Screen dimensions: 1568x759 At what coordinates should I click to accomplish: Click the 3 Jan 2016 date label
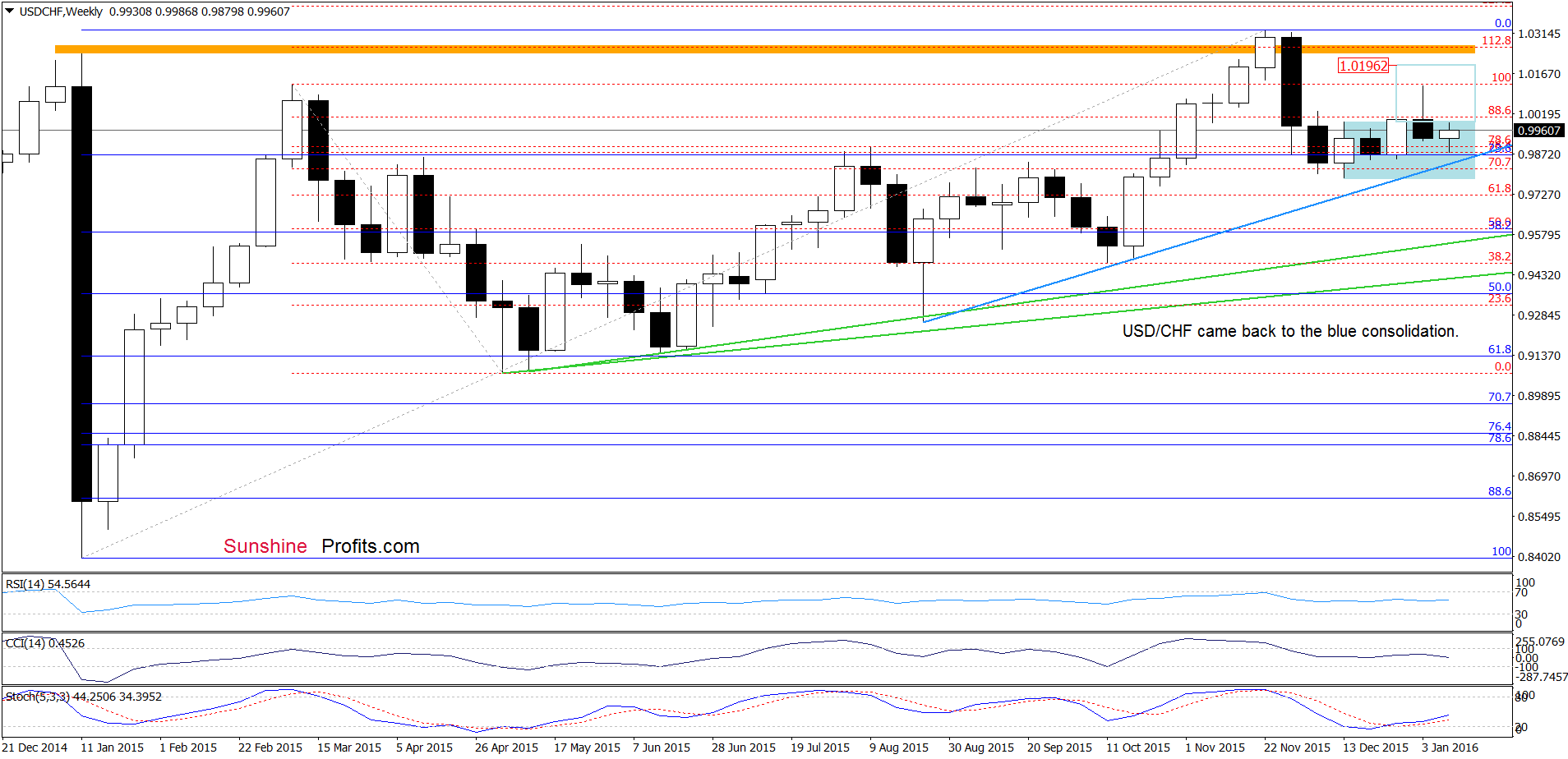(x=1450, y=747)
